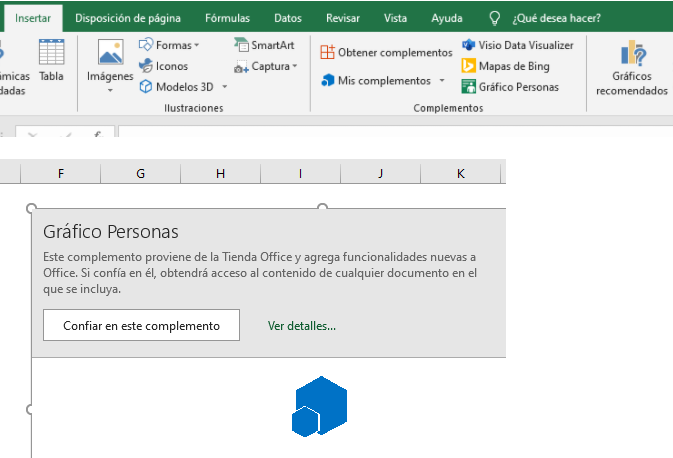The height and width of the screenshot is (458, 673).
Task: Insert Iconos from the ribbon
Action: point(163,66)
